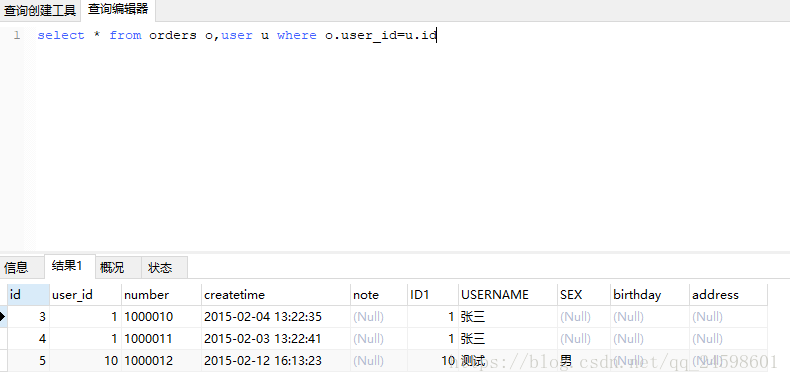Select the cell with id 4

point(29,339)
